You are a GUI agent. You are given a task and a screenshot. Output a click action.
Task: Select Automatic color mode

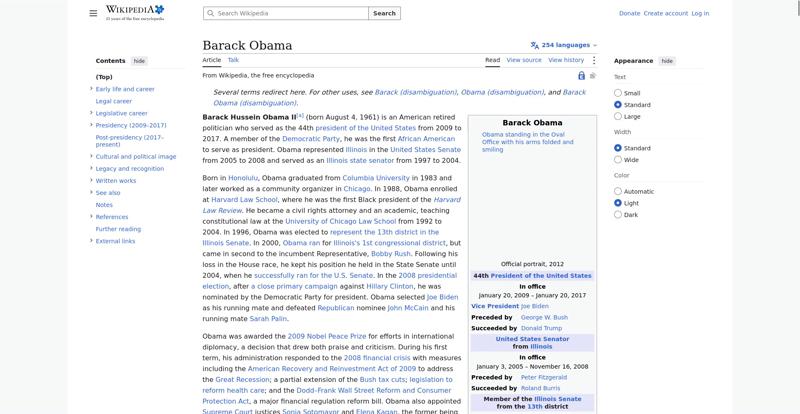coord(618,191)
